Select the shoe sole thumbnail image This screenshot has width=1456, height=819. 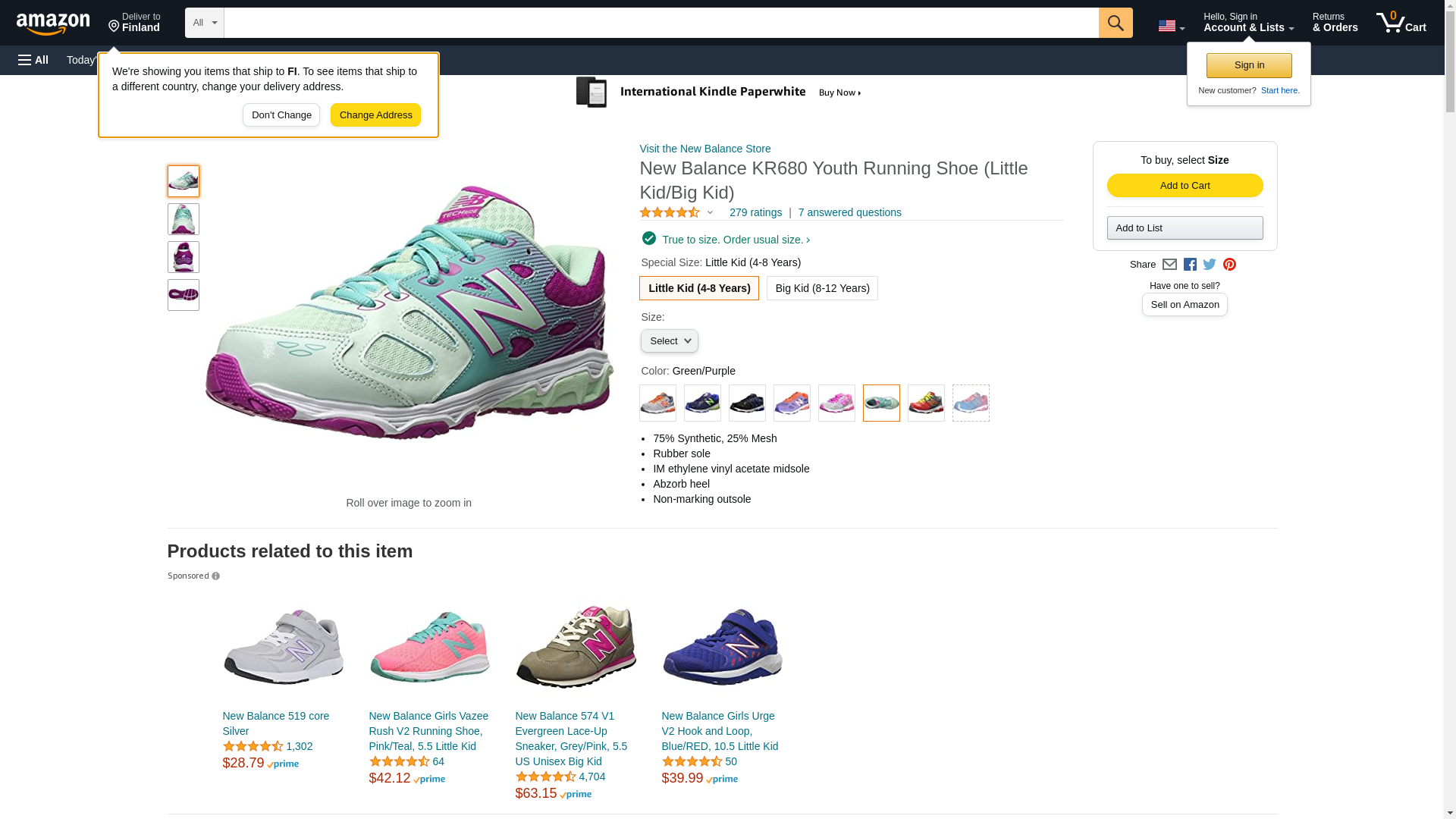click(184, 295)
